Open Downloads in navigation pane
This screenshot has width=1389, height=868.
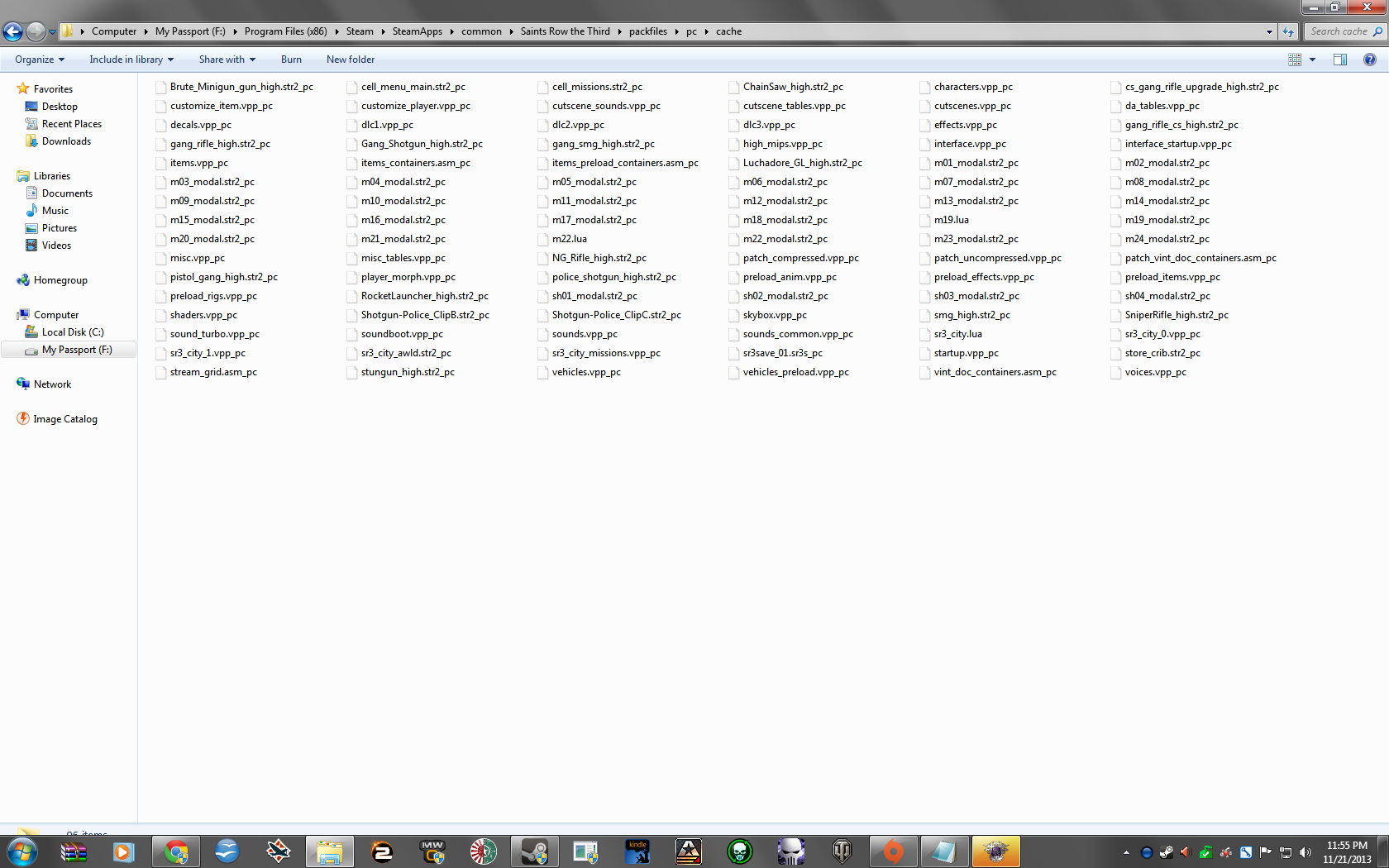(66, 141)
